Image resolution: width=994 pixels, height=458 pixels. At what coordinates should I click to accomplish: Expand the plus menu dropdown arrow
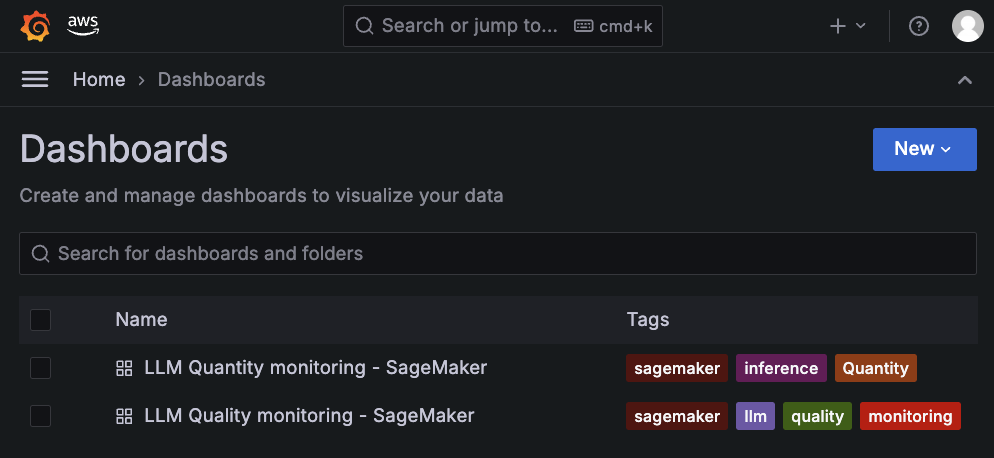[860, 26]
